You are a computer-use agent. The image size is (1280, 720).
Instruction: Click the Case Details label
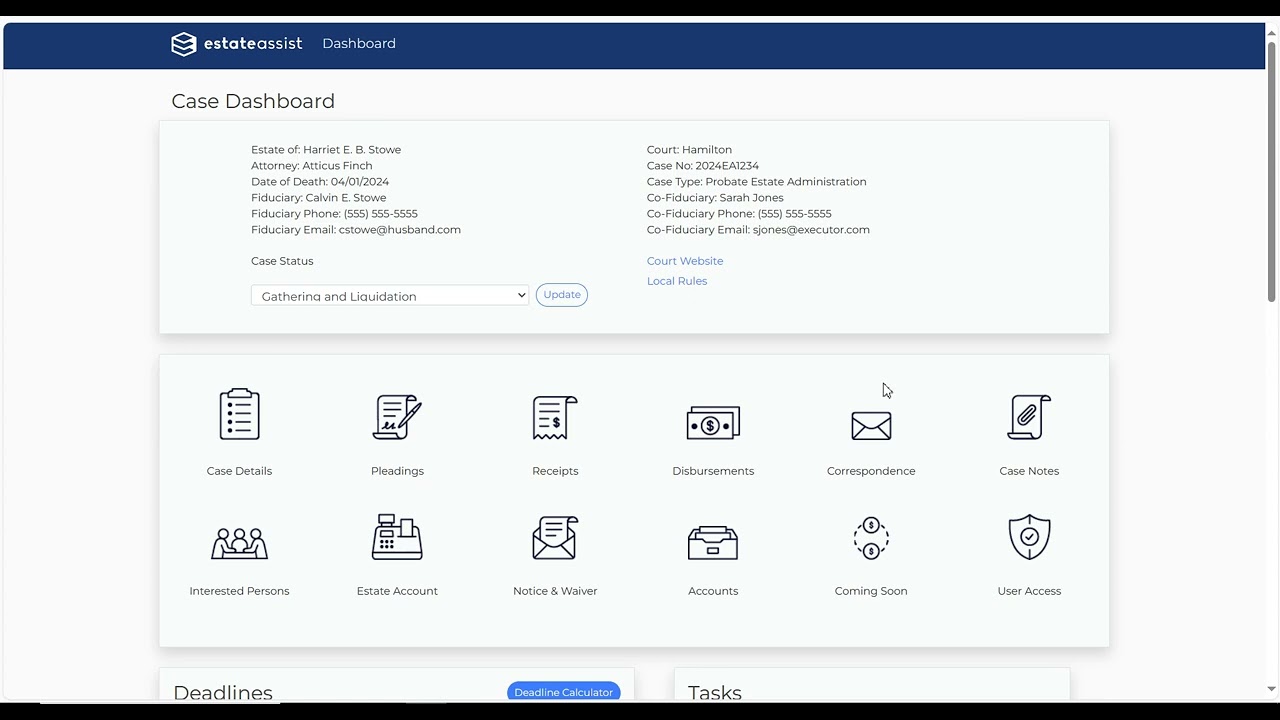pyautogui.click(x=239, y=471)
